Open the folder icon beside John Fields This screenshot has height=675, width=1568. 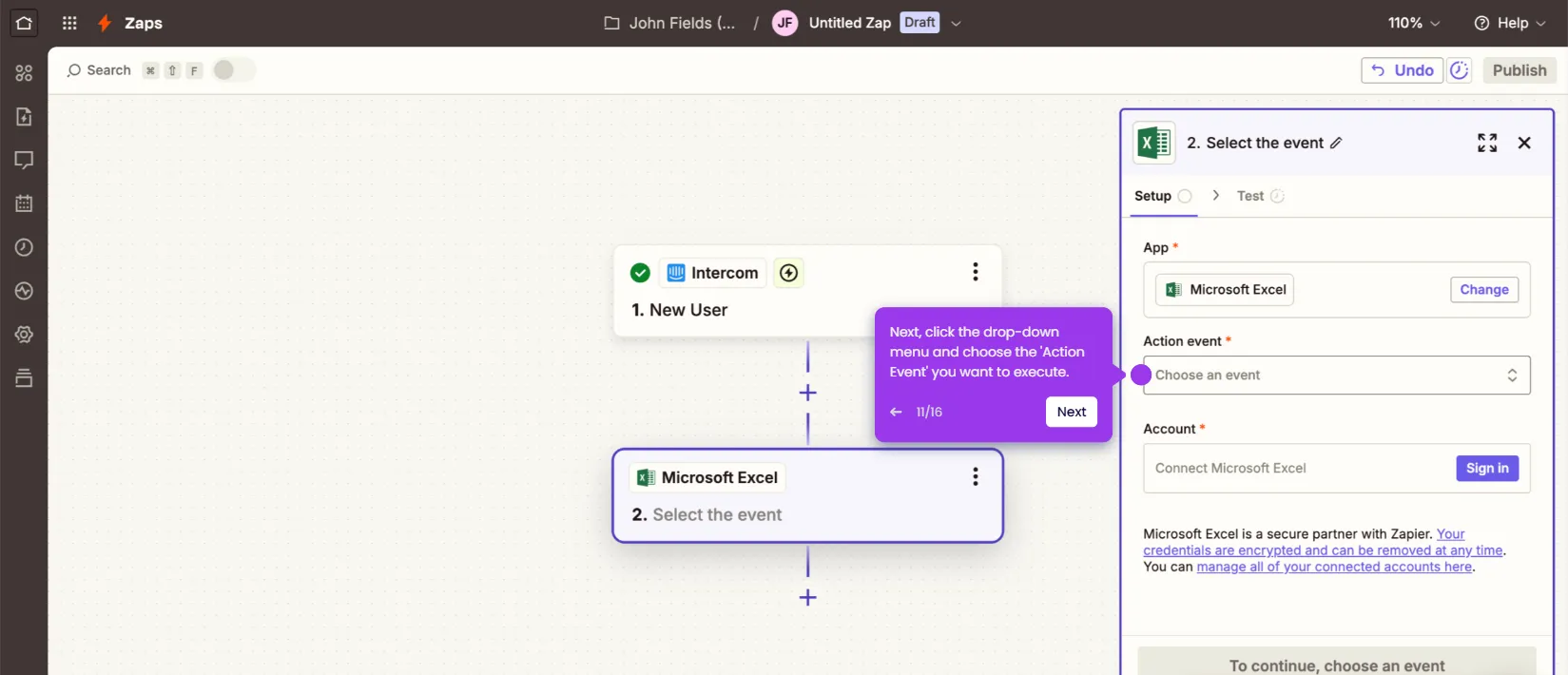612,23
